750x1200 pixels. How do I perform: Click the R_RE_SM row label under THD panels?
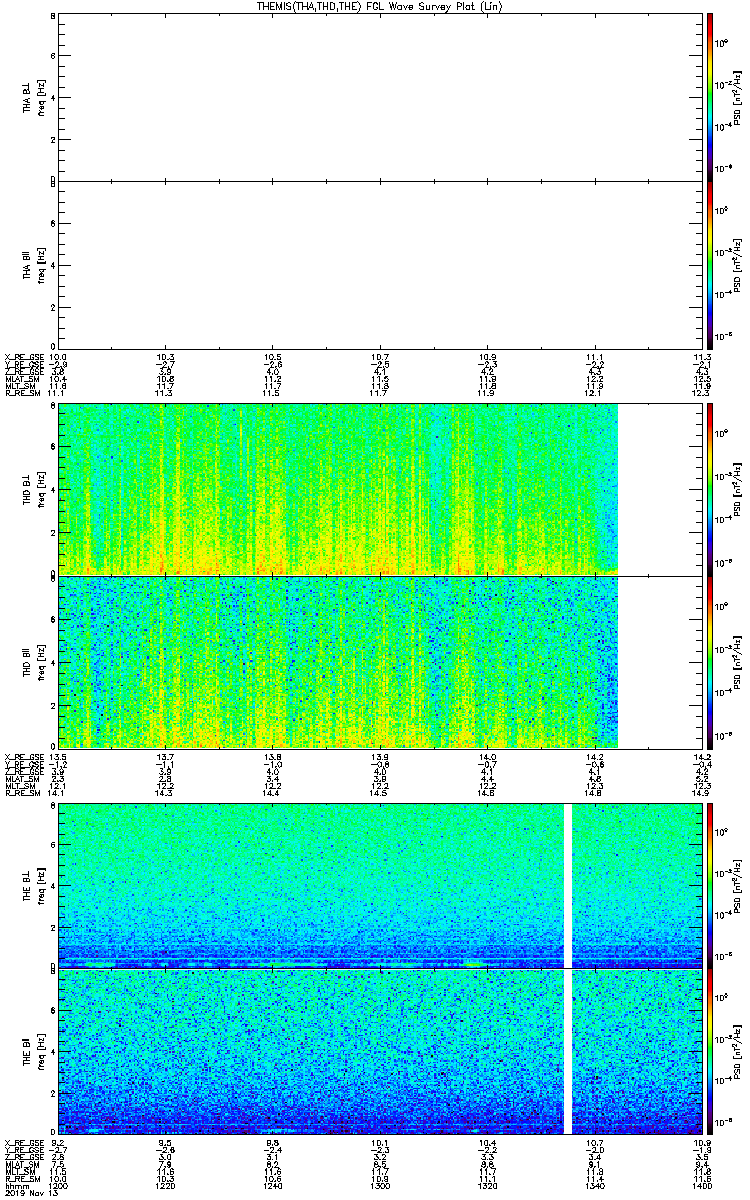(23, 793)
